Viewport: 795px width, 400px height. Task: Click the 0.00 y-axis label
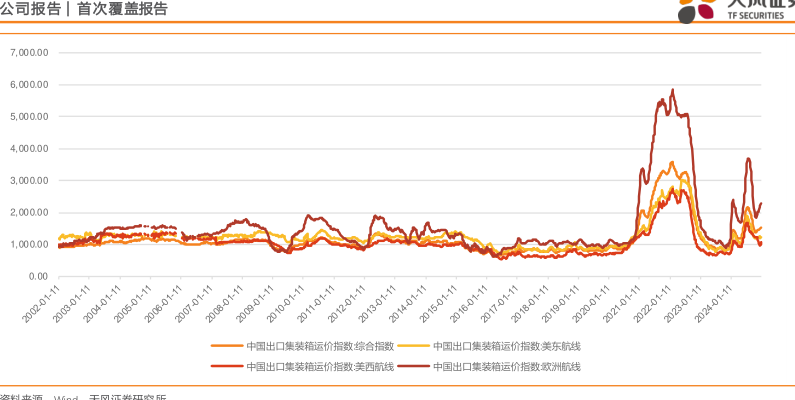pyautogui.click(x=38, y=277)
